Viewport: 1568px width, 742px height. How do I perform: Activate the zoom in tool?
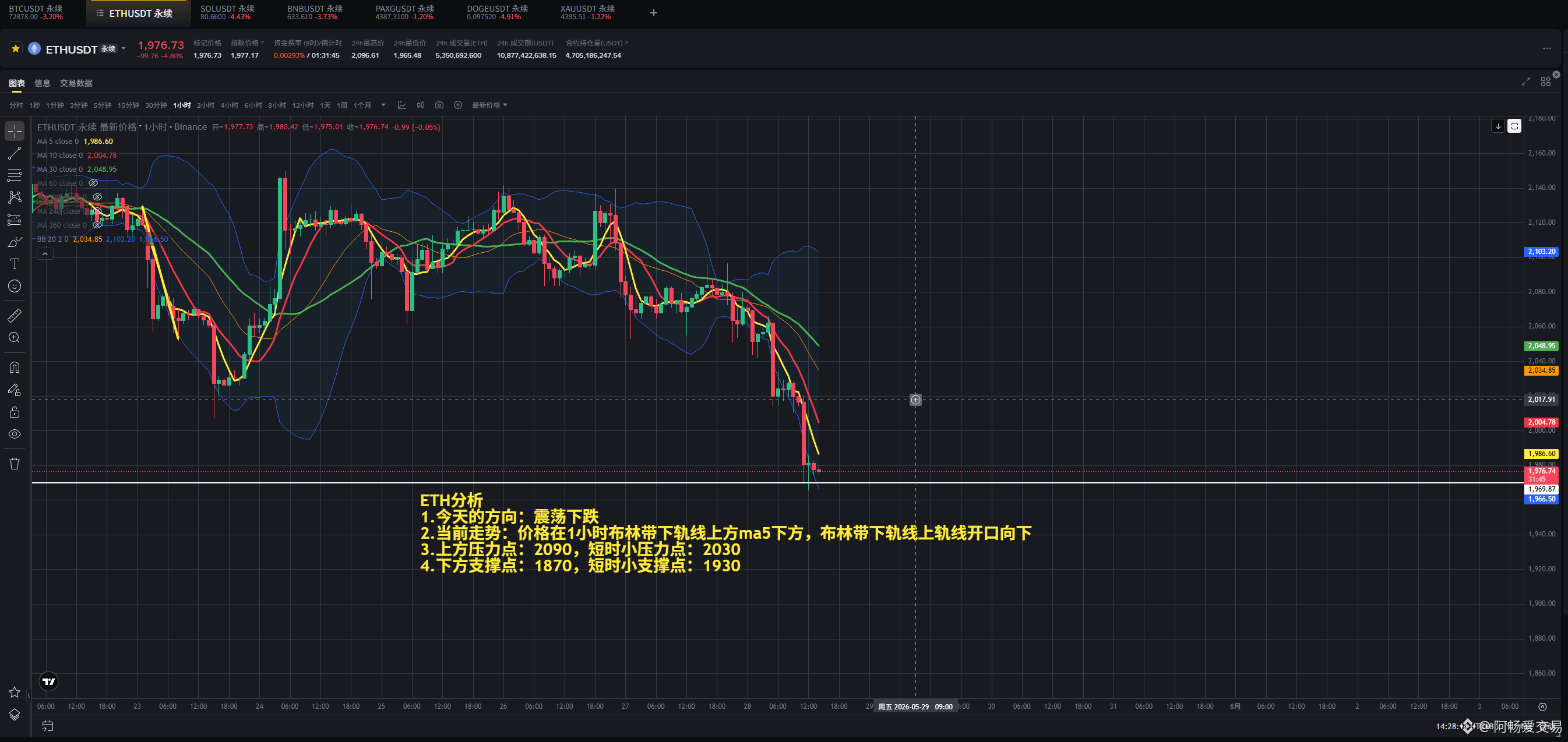coord(15,338)
